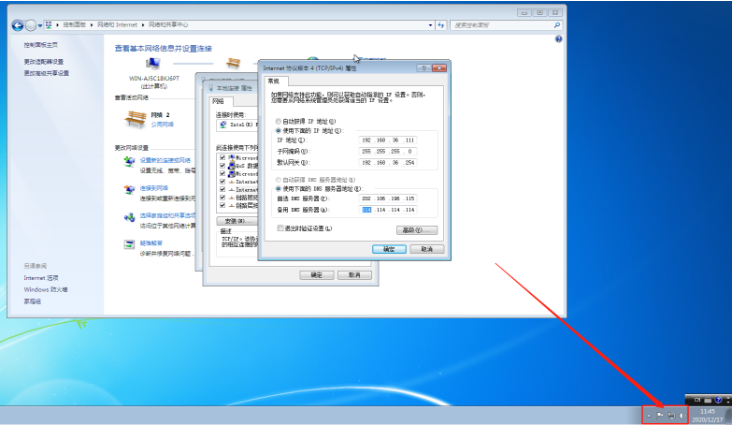Click the Intel adapter icon in 连接时使用 box
735x428 pixels.
point(223,125)
